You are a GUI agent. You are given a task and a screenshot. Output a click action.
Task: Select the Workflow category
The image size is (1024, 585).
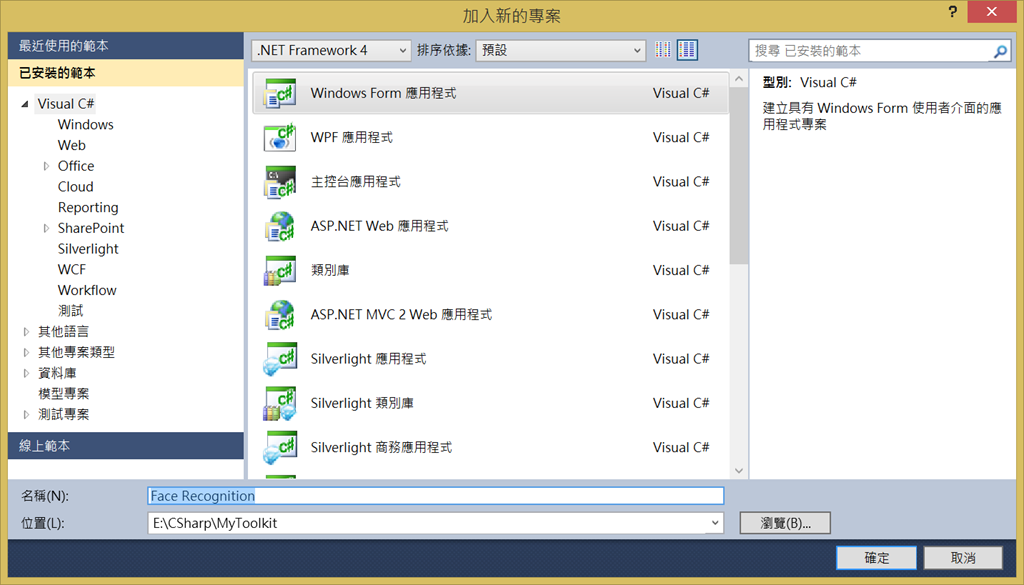tap(87, 291)
